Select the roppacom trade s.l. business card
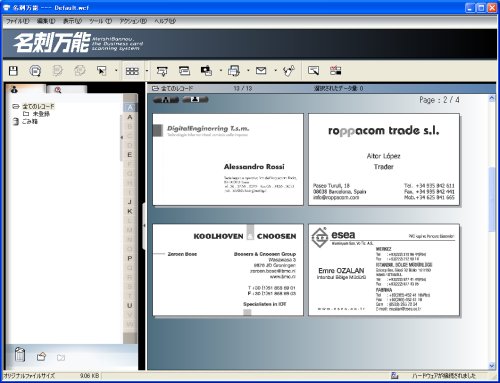This screenshot has width=500, height=383. [x=384, y=159]
